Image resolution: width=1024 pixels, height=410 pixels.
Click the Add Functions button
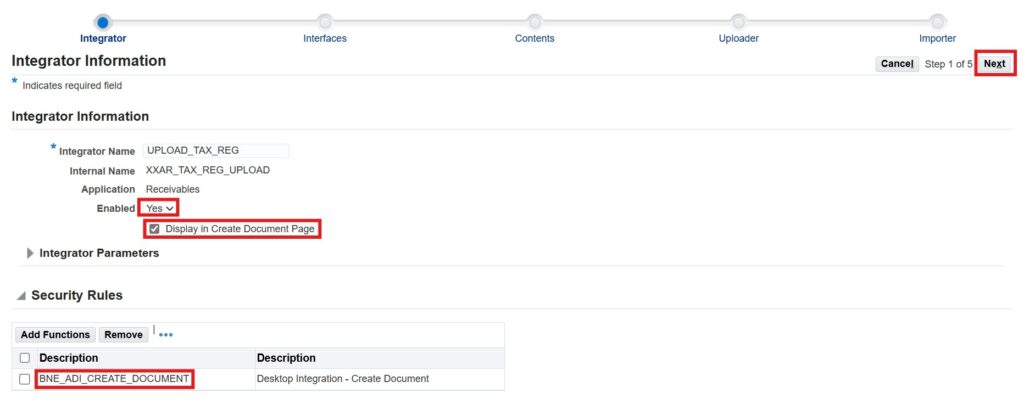(56, 335)
